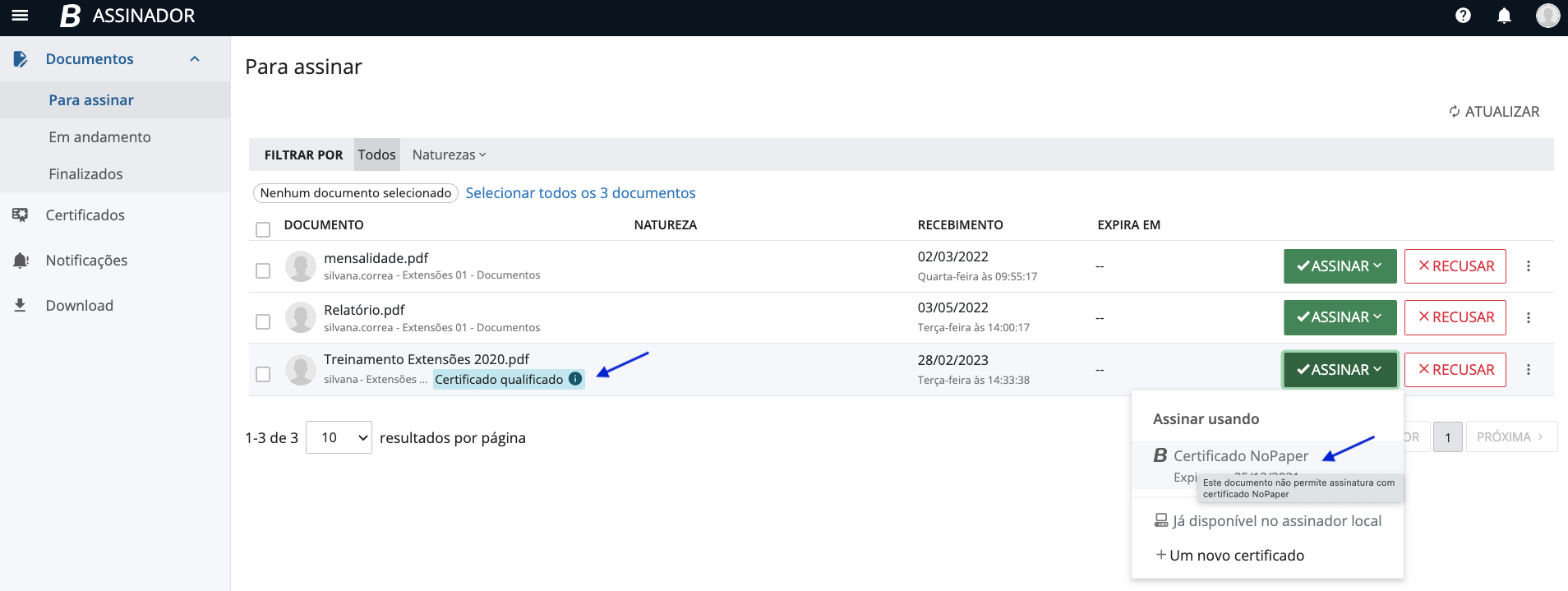Image resolution: width=1568 pixels, height=591 pixels.
Task: Open the user profile avatar
Action: pos(1547,16)
